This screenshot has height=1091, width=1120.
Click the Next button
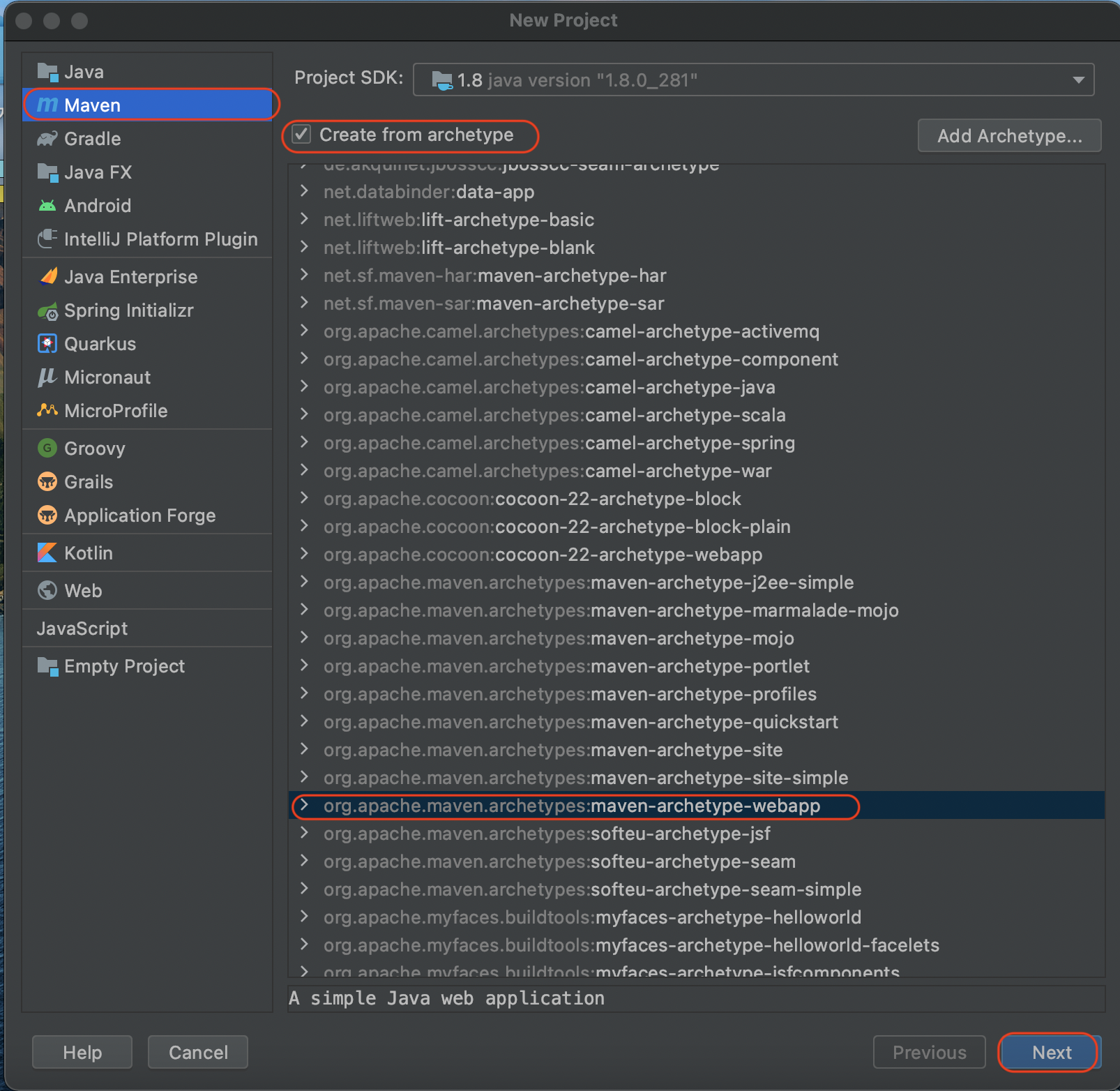pyautogui.click(x=1051, y=1052)
